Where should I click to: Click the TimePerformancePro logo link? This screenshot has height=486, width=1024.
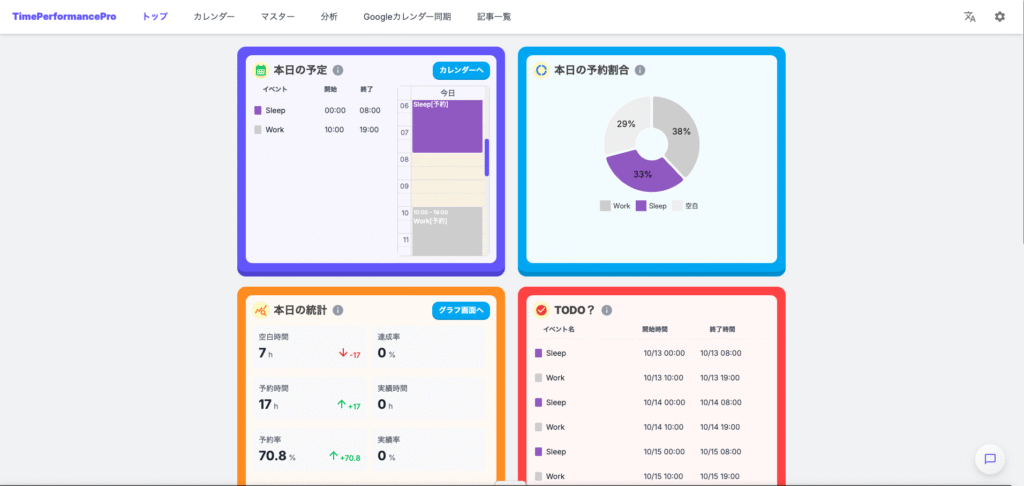[x=66, y=17]
